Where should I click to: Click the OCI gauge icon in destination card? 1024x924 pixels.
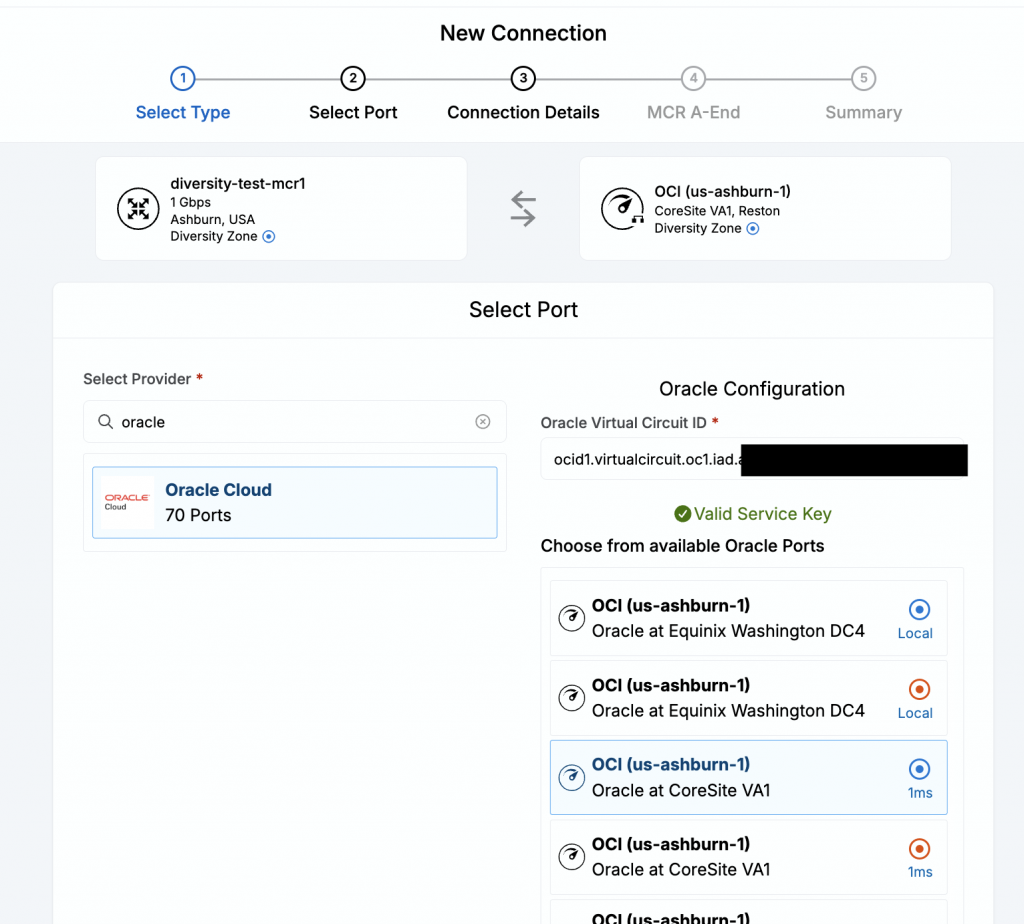point(622,209)
